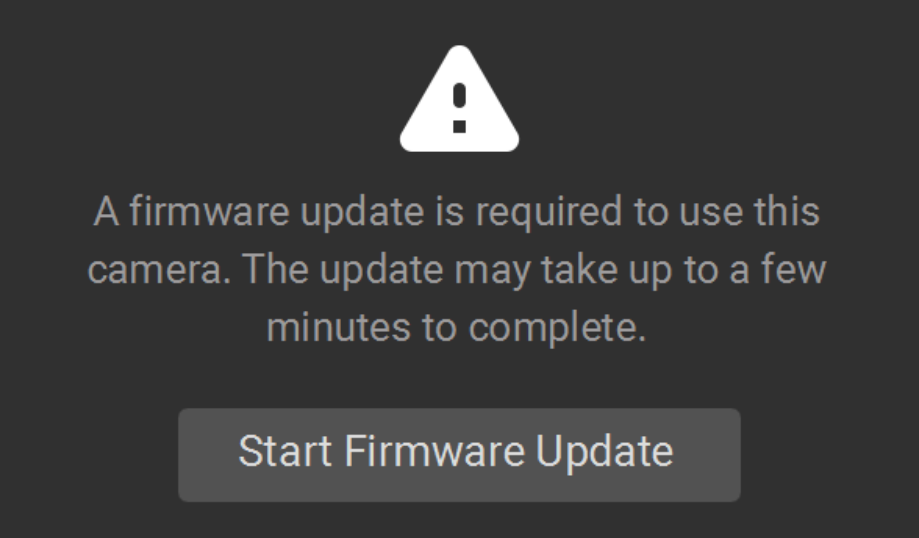Click the second line starting with "camera"
The width and height of the screenshot is (919, 538).
tap(458, 270)
